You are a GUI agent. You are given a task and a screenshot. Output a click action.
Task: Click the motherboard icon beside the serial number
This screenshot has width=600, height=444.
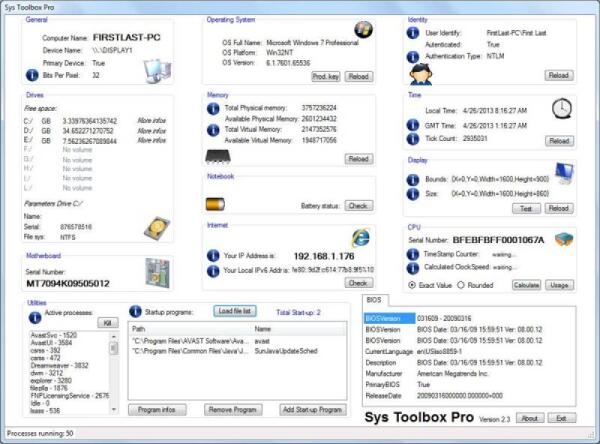point(156,273)
